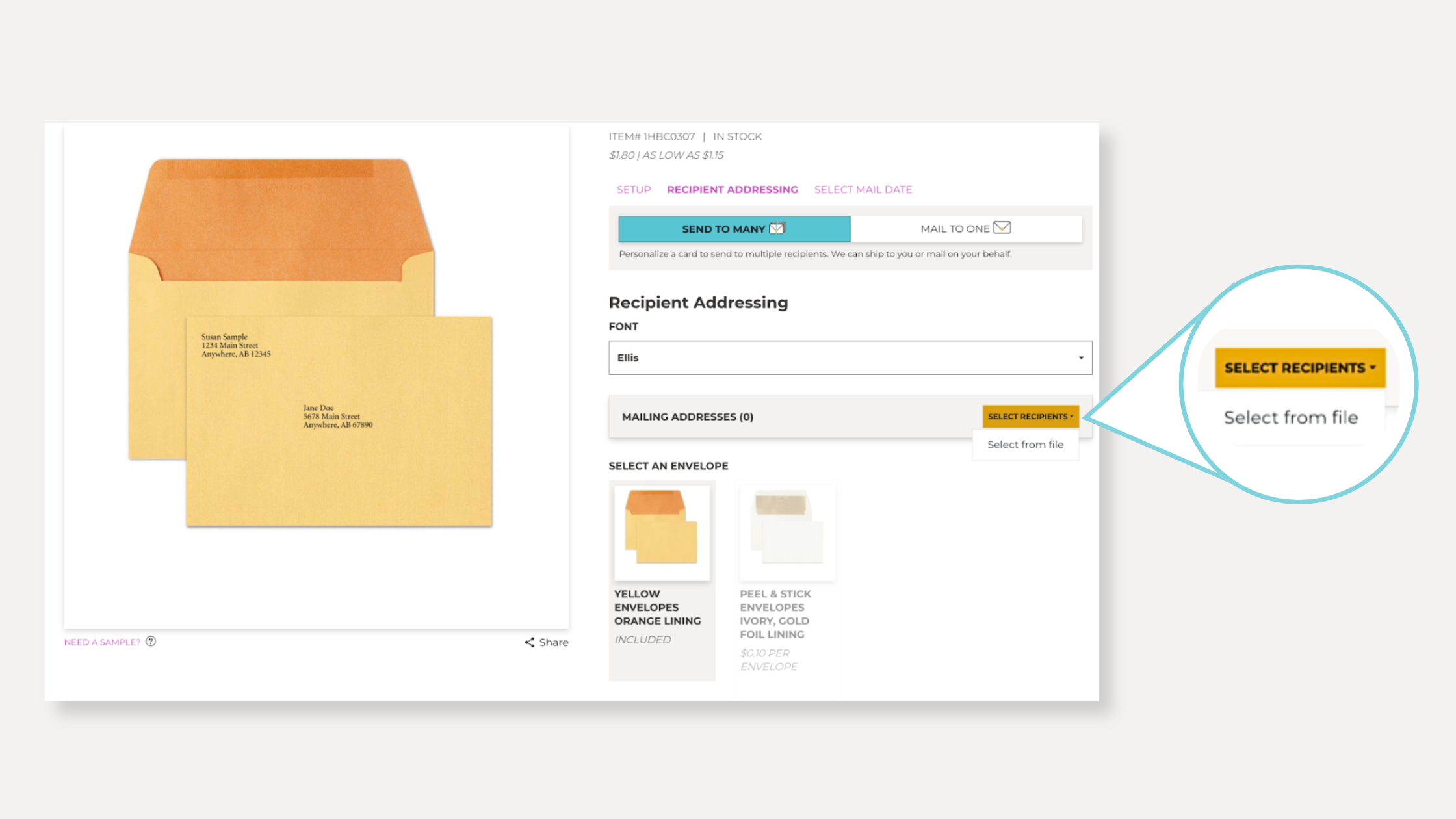1456x819 pixels.
Task: Click the magnified Select Recipients button
Action: pyautogui.click(x=1299, y=368)
